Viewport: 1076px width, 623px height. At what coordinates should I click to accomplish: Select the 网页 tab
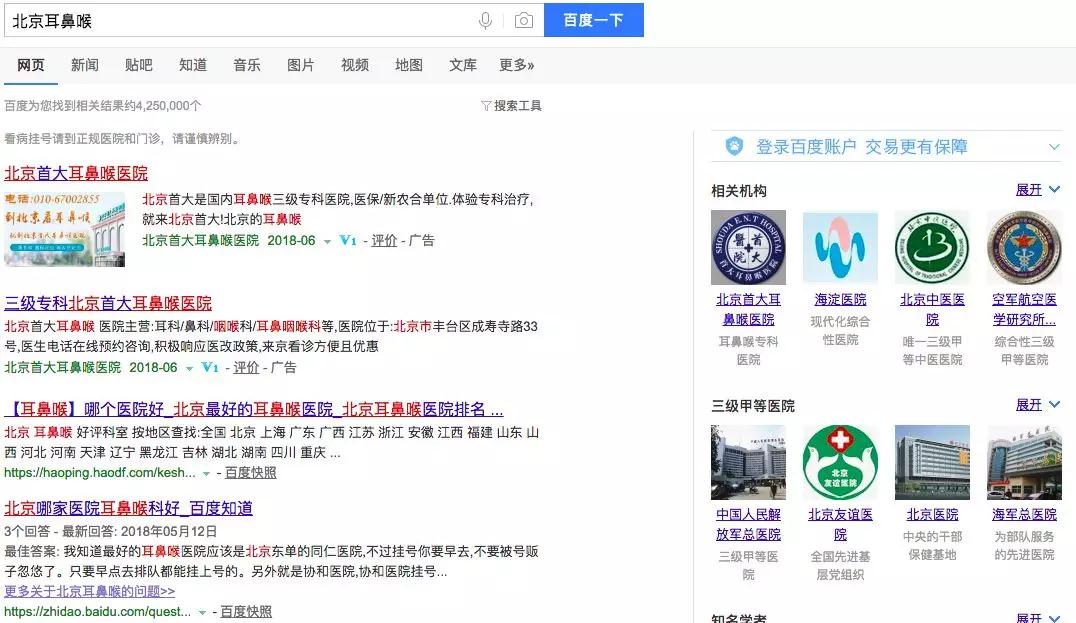pyautogui.click(x=31, y=65)
